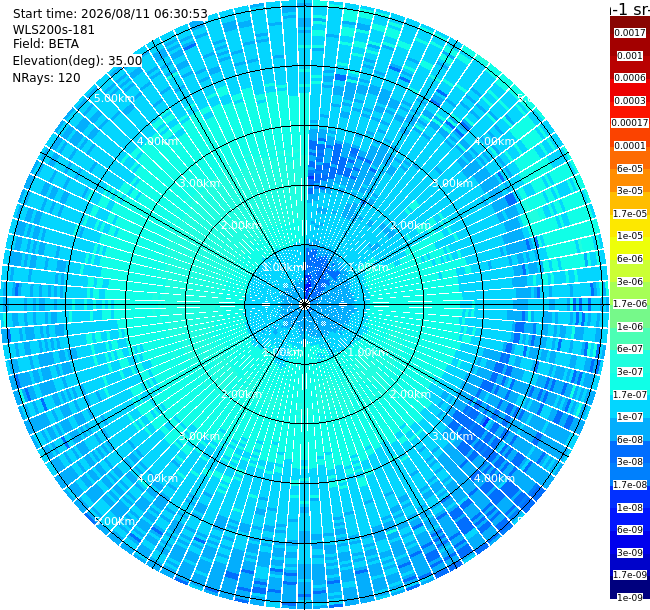
Task: Select the 0.0003 red colorbar label
Action: point(630,101)
